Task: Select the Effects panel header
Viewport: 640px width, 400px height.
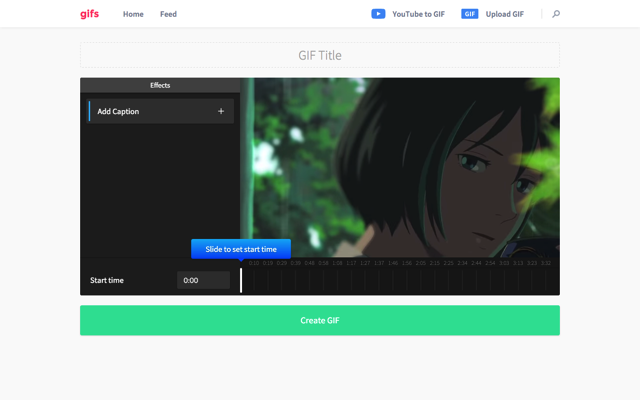Action: (x=160, y=85)
